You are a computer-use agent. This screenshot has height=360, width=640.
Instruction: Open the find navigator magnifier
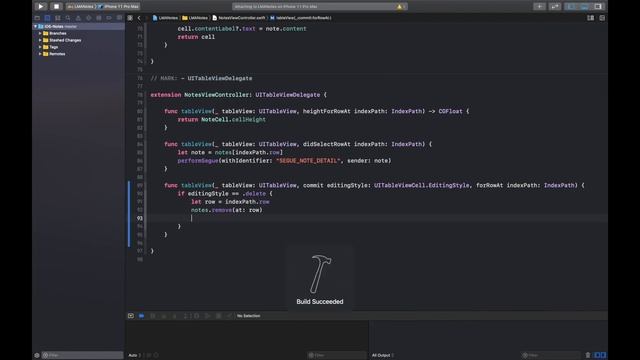click(68, 18)
